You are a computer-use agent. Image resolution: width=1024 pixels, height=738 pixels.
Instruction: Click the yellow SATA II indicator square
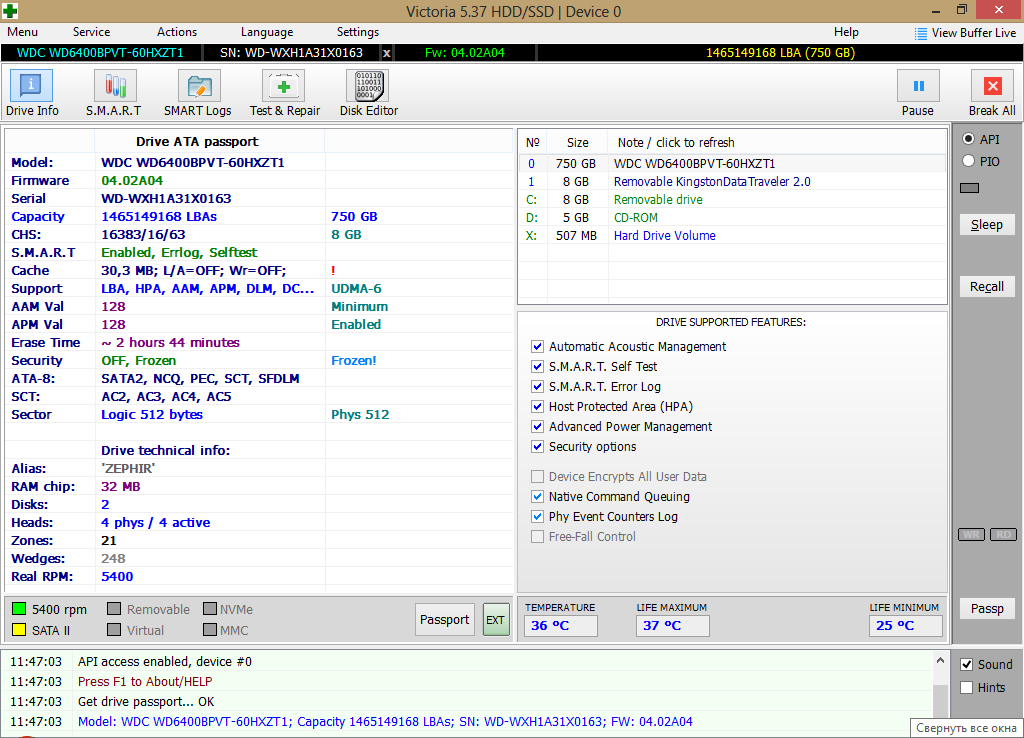pos(19,630)
